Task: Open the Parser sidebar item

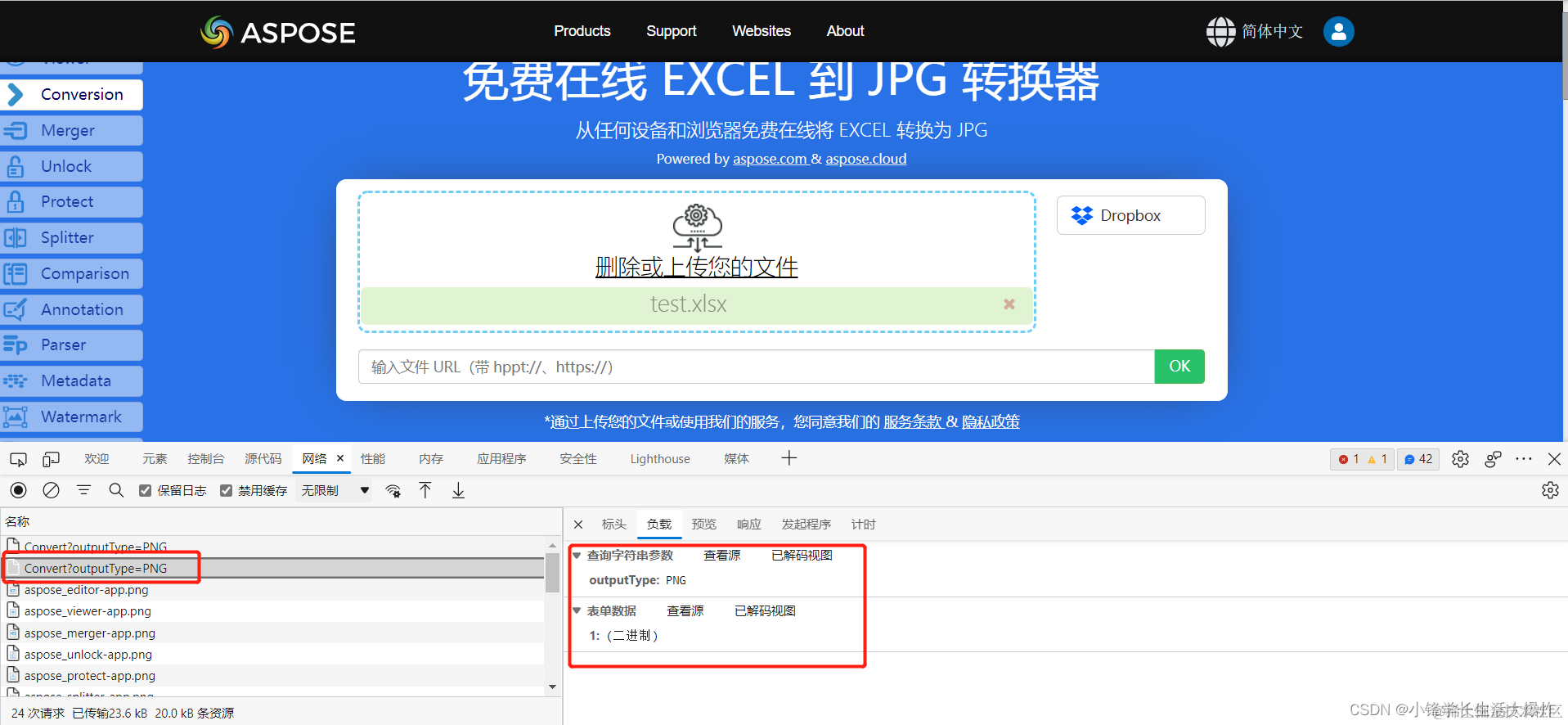Action: point(72,344)
